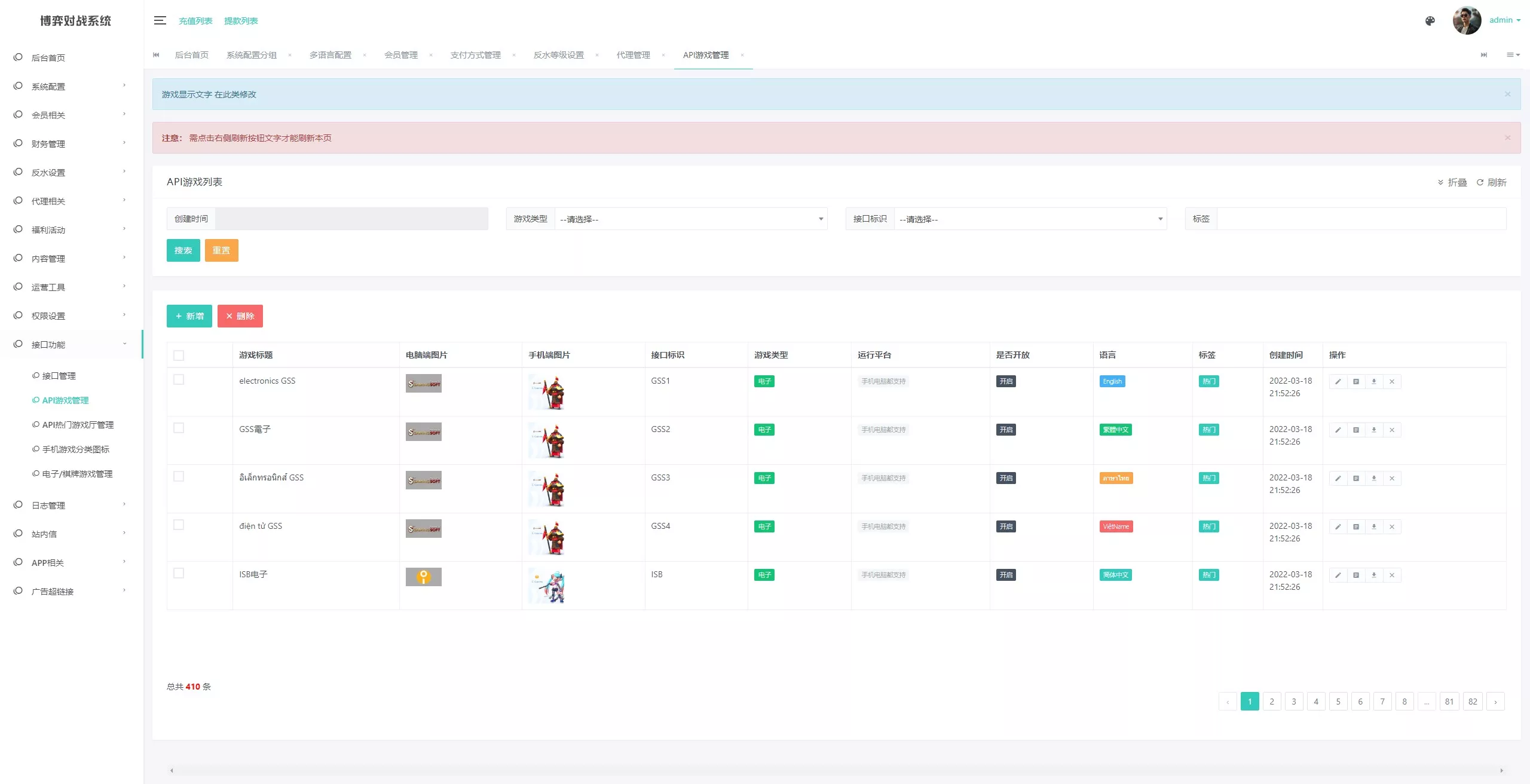Click the 新增 add button
The height and width of the screenshot is (784, 1530).
189,316
